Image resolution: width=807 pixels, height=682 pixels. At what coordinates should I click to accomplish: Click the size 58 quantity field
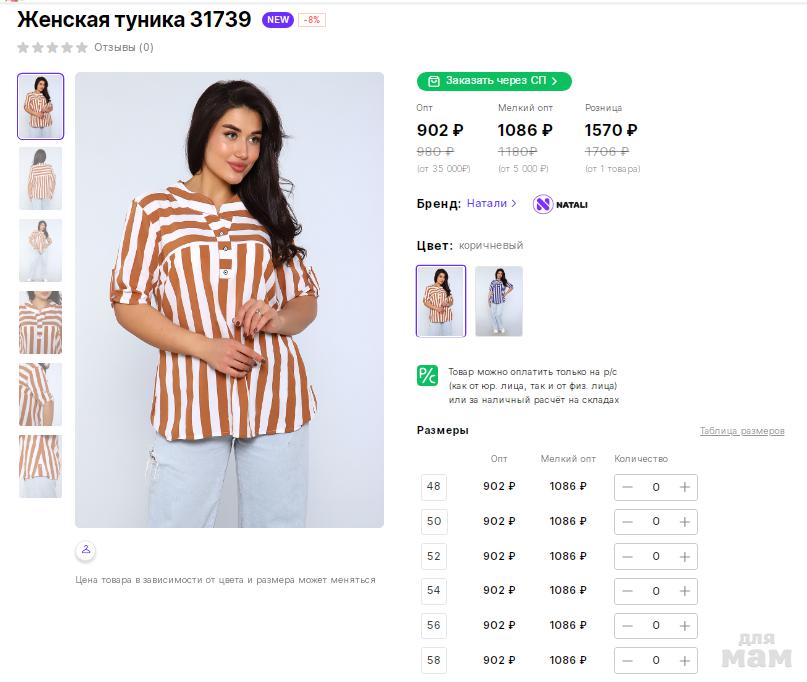tap(656, 660)
